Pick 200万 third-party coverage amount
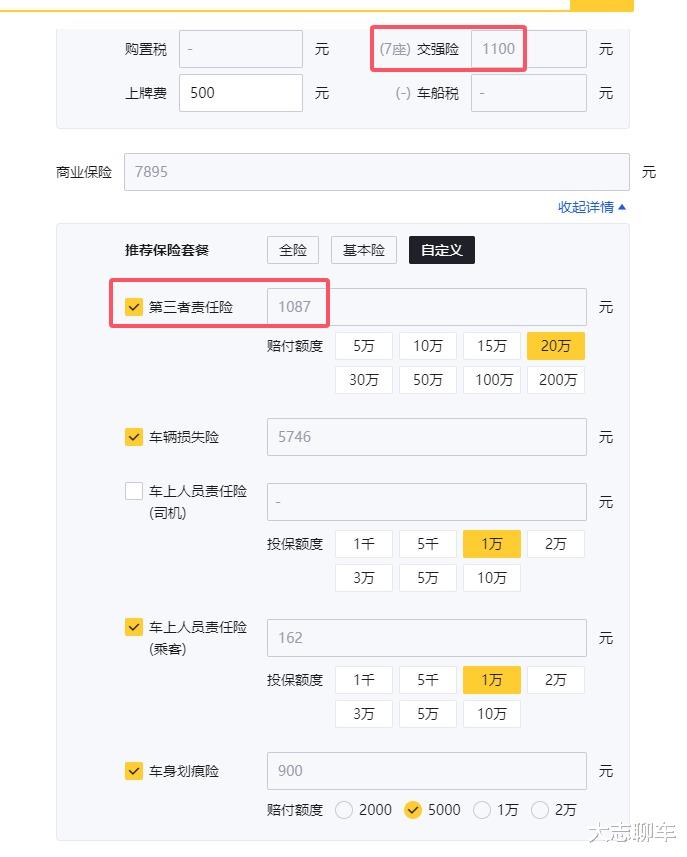Viewport: 687px width, 857px height. tap(556, 380)
